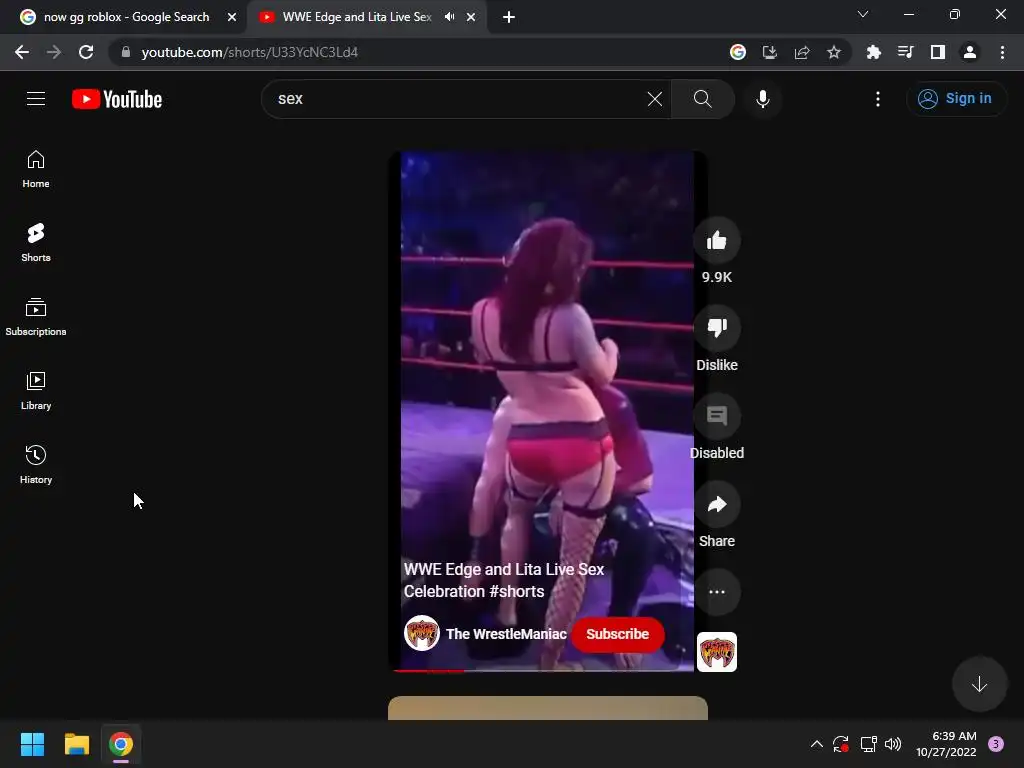Open Chrome three-dot menu
This screenshot has width=1024, height=768.
coord(1002,52)
